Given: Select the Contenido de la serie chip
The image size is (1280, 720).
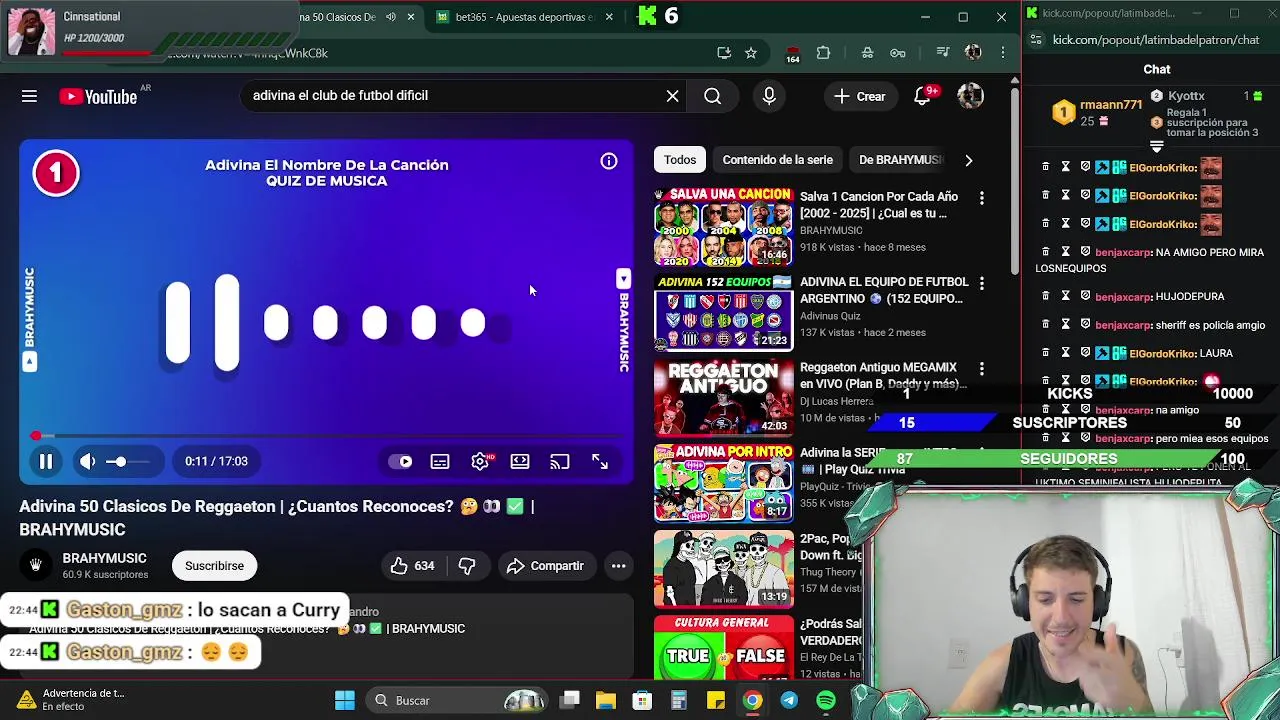Looking at the screenshot, I should 777,160.
